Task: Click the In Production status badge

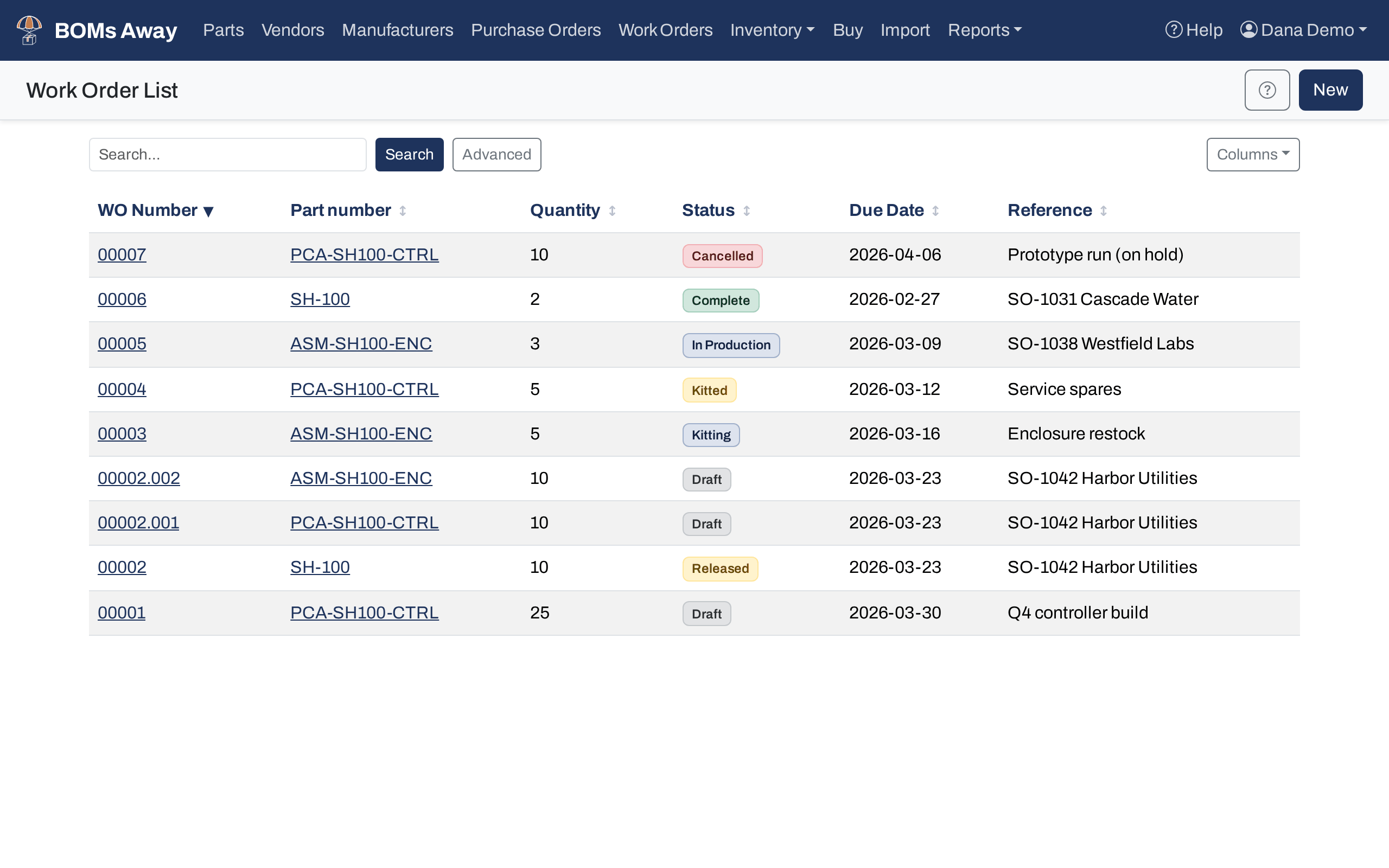Action: click(731, 345)
